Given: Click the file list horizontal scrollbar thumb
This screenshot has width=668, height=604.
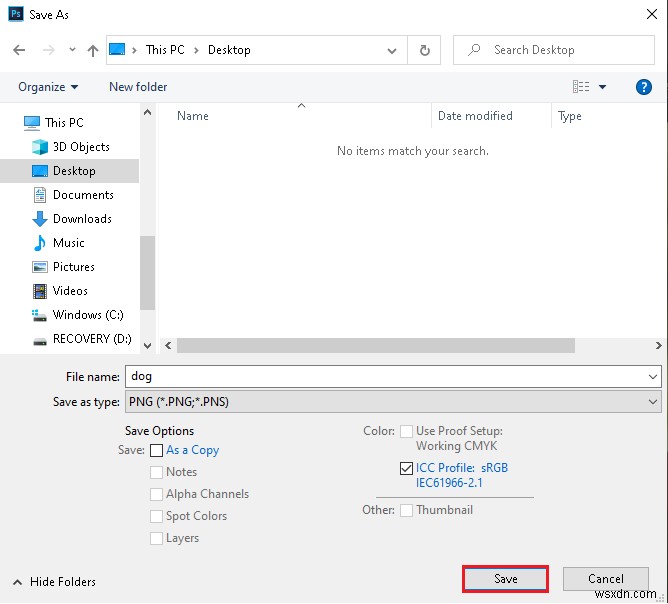Looking at the screenshot, I should (376, 345).
